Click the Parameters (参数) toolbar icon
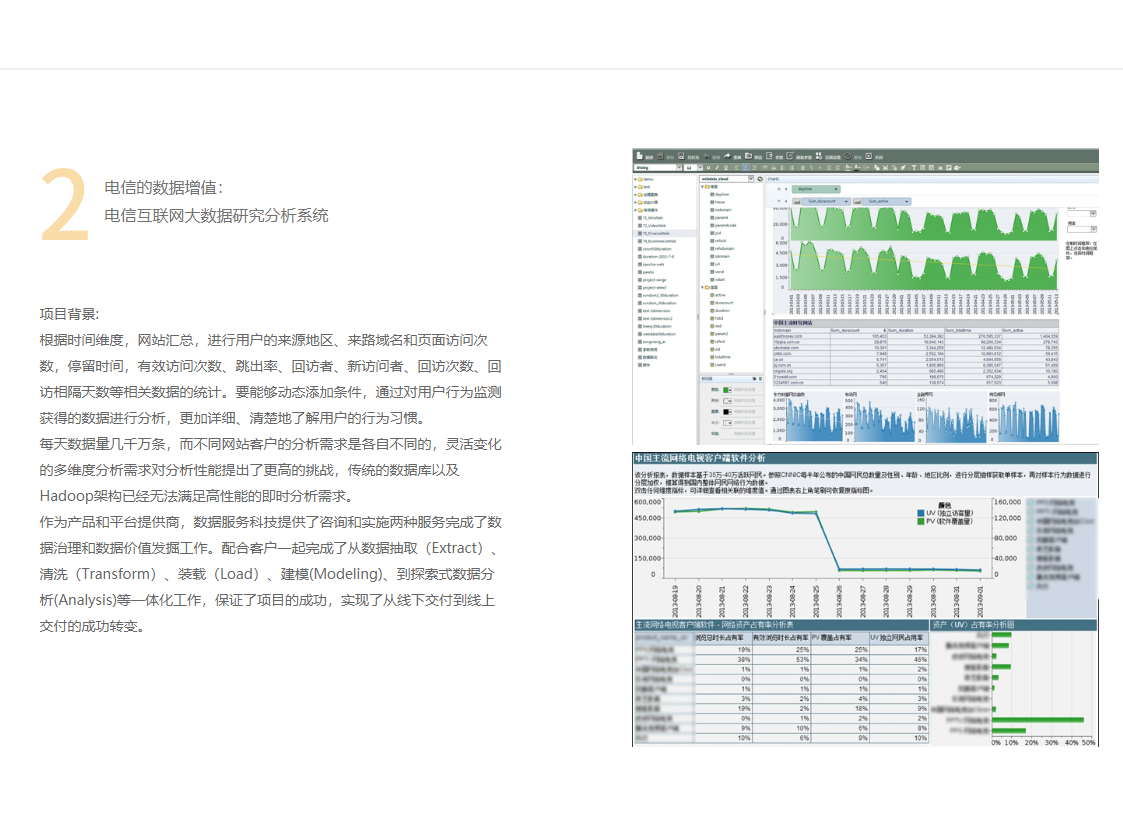The width and height of the screenshot is (1123, 826). tap(771, 157)
